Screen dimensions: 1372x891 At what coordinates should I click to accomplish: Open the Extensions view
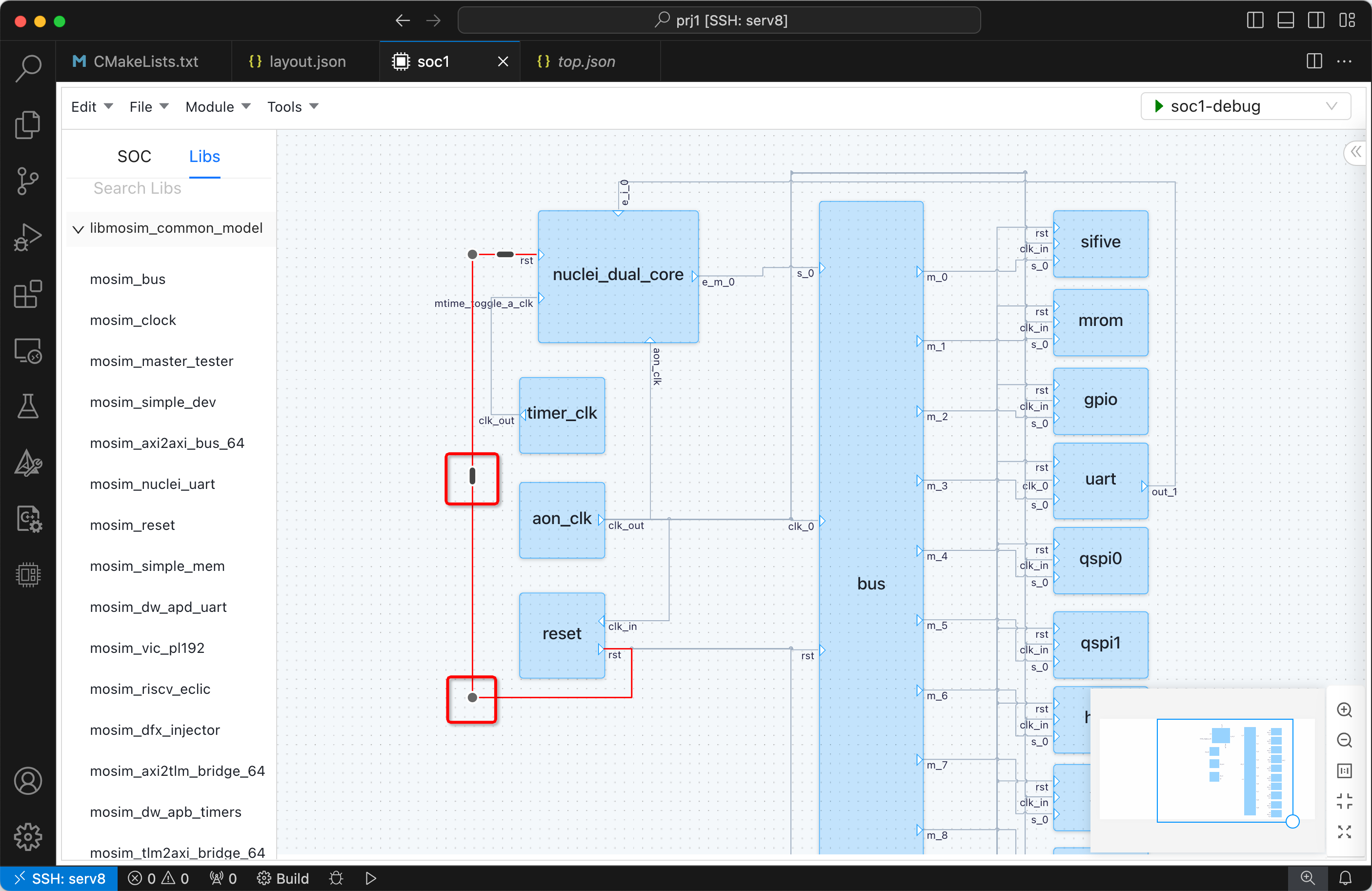[28, 294]
